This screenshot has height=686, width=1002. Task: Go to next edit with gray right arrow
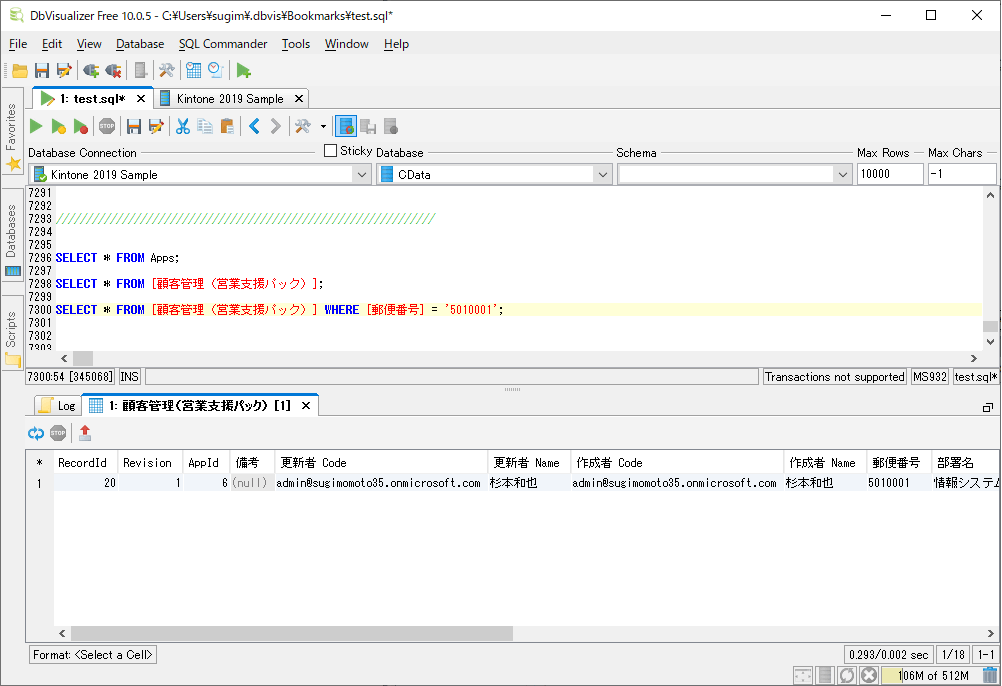click(275, 126)
